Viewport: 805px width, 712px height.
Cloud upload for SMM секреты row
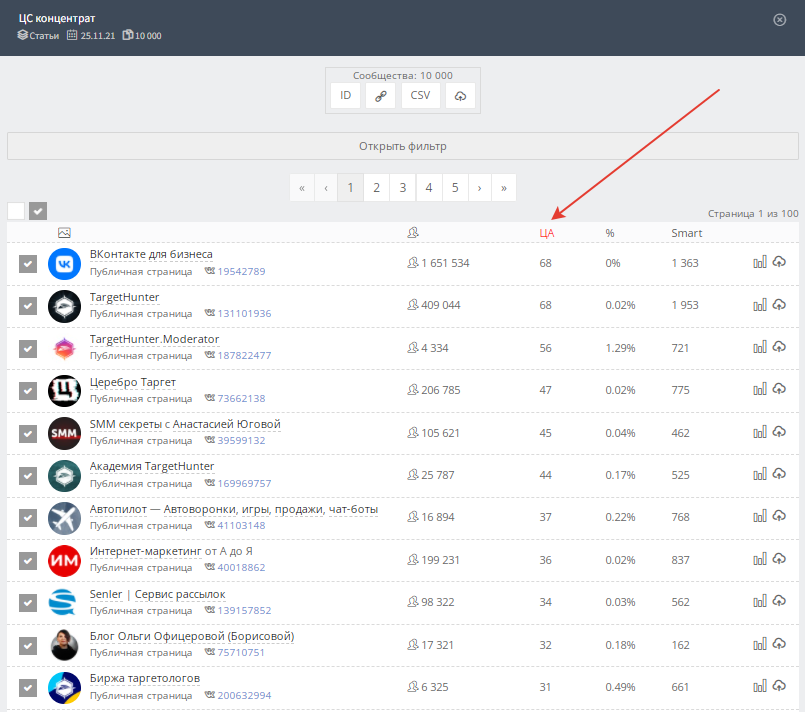tap(779, 432)
